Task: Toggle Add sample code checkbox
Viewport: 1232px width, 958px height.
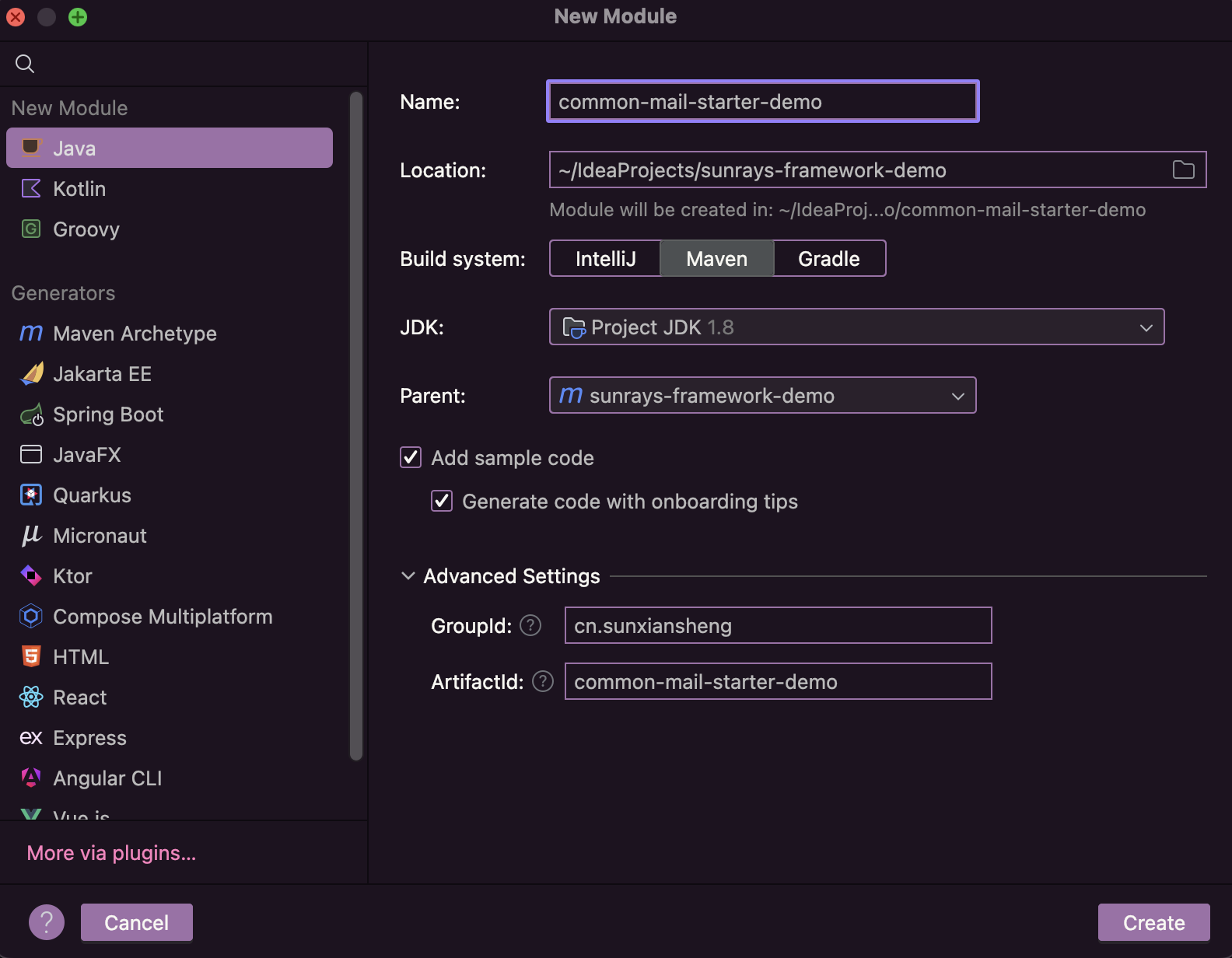Action: [x=411, y=457]
